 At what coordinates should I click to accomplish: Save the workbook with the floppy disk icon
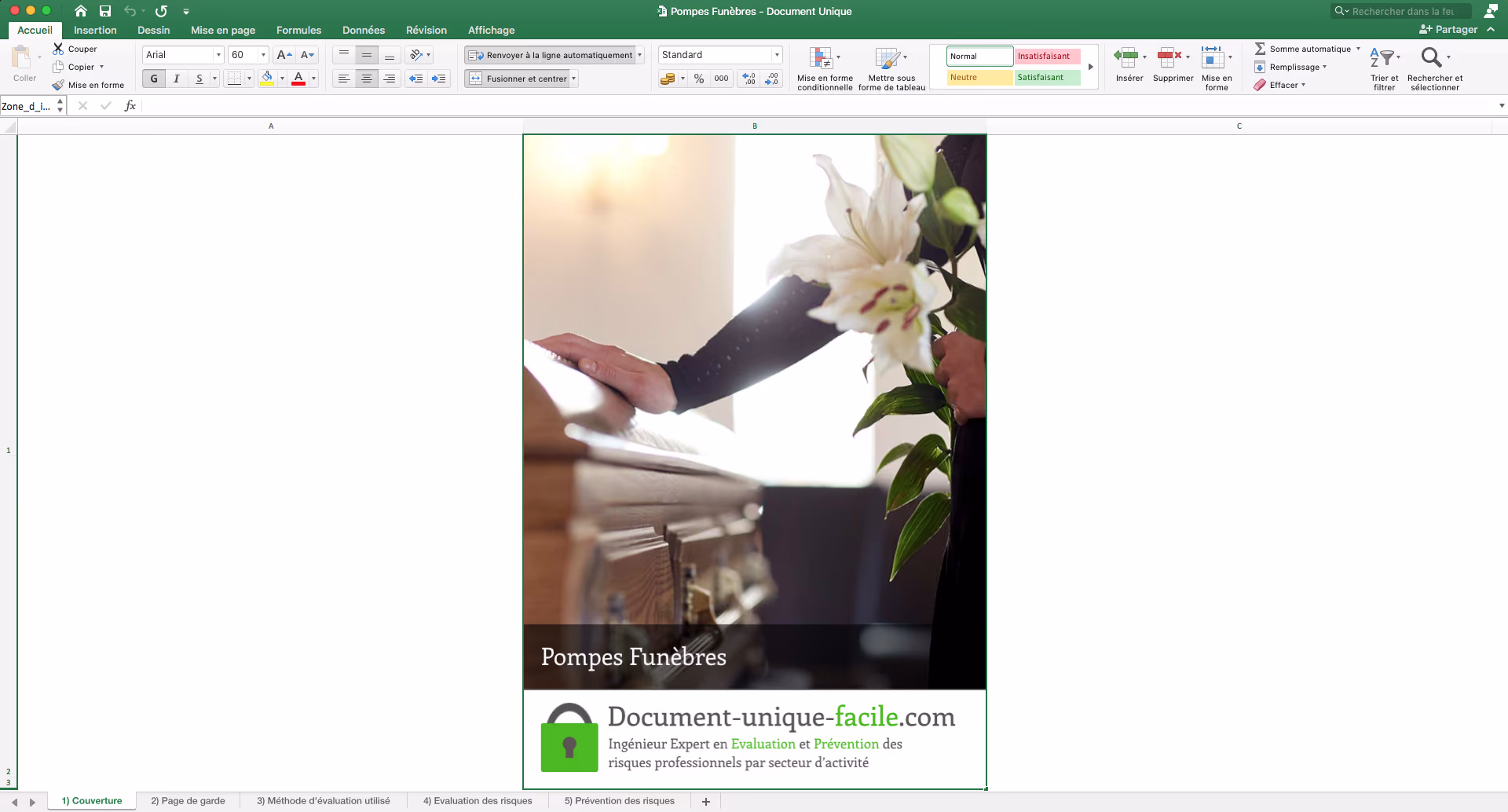105,11
